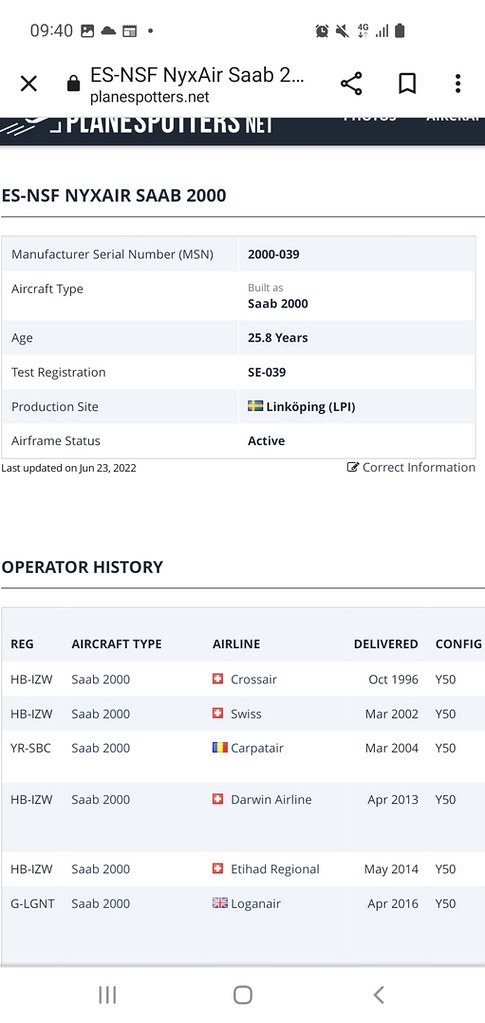Tap the lock icon for site security
The height and width of the screenshot is (1023, 485).
click(x=73, y=84)
